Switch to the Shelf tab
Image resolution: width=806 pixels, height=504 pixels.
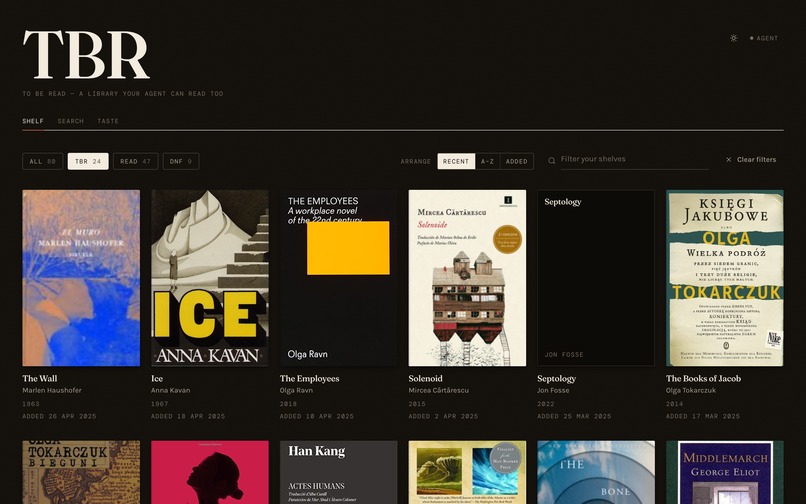pyautogui.click(x=33, y=121)
